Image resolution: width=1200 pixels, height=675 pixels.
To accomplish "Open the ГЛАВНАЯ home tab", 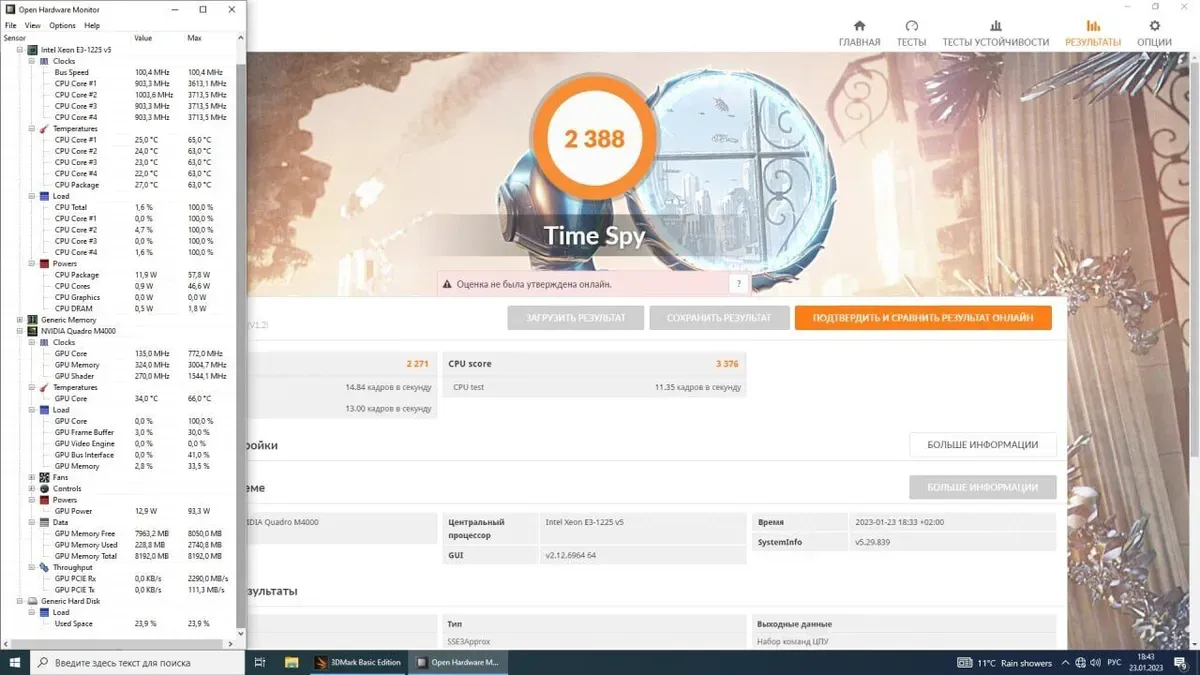I will (859, 33).
